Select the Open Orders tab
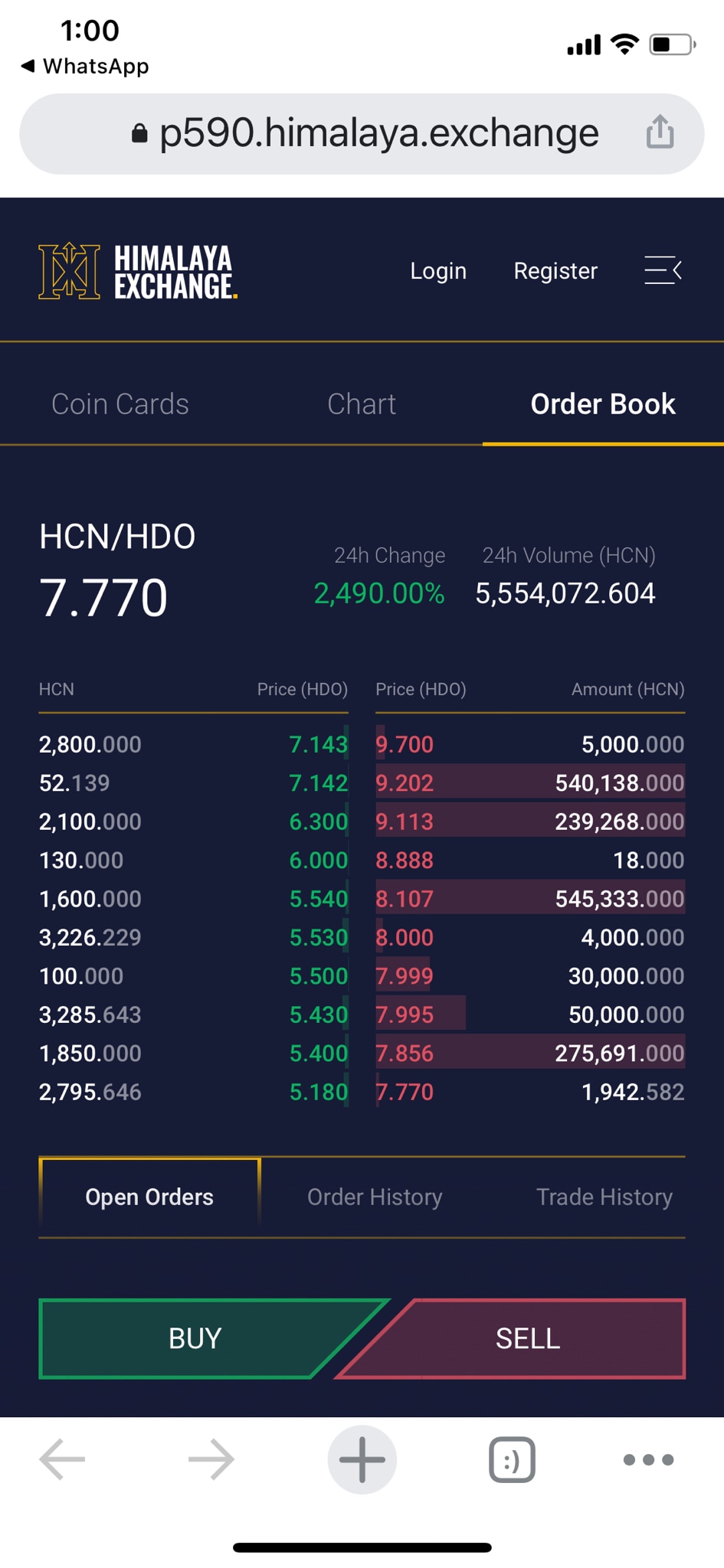724x1568 pixels. (149, 1197)
